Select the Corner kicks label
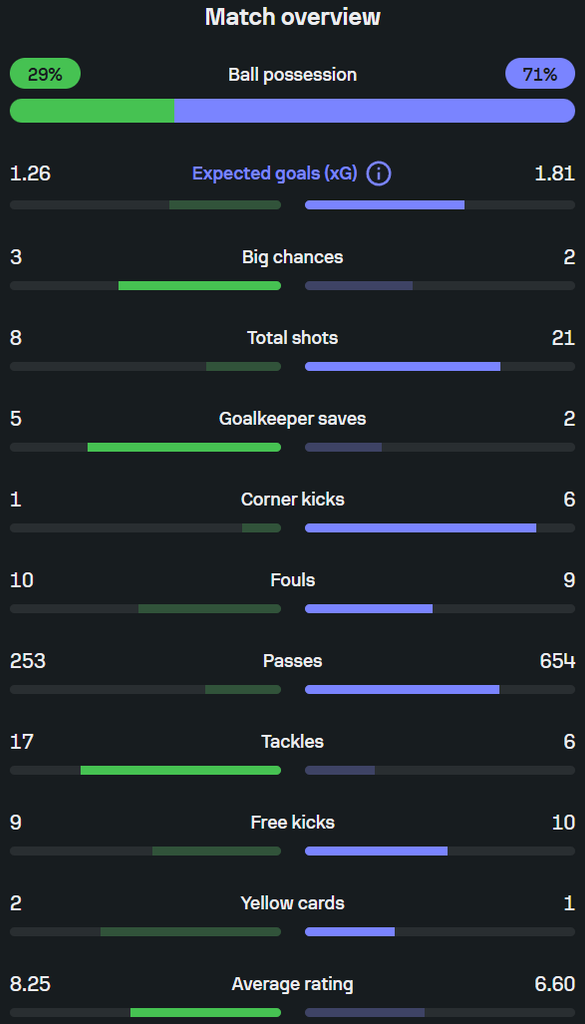 (292, 500)
